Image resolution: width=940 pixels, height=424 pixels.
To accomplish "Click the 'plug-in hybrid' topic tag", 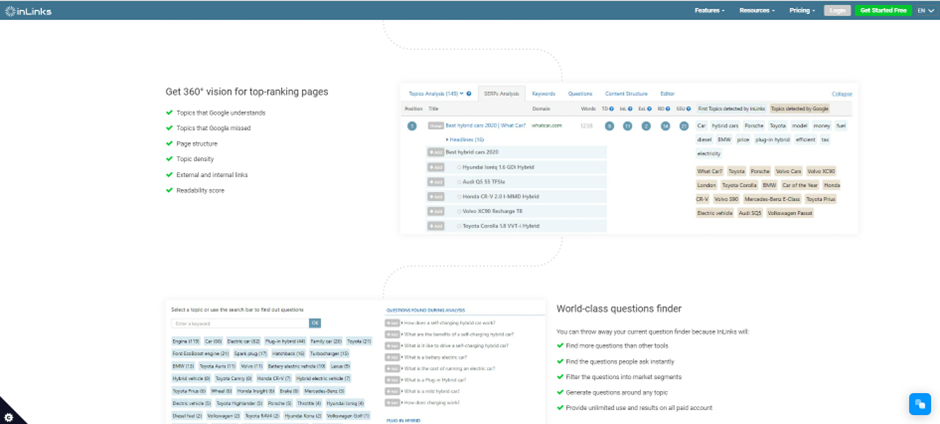I will (x=773, y=140).
